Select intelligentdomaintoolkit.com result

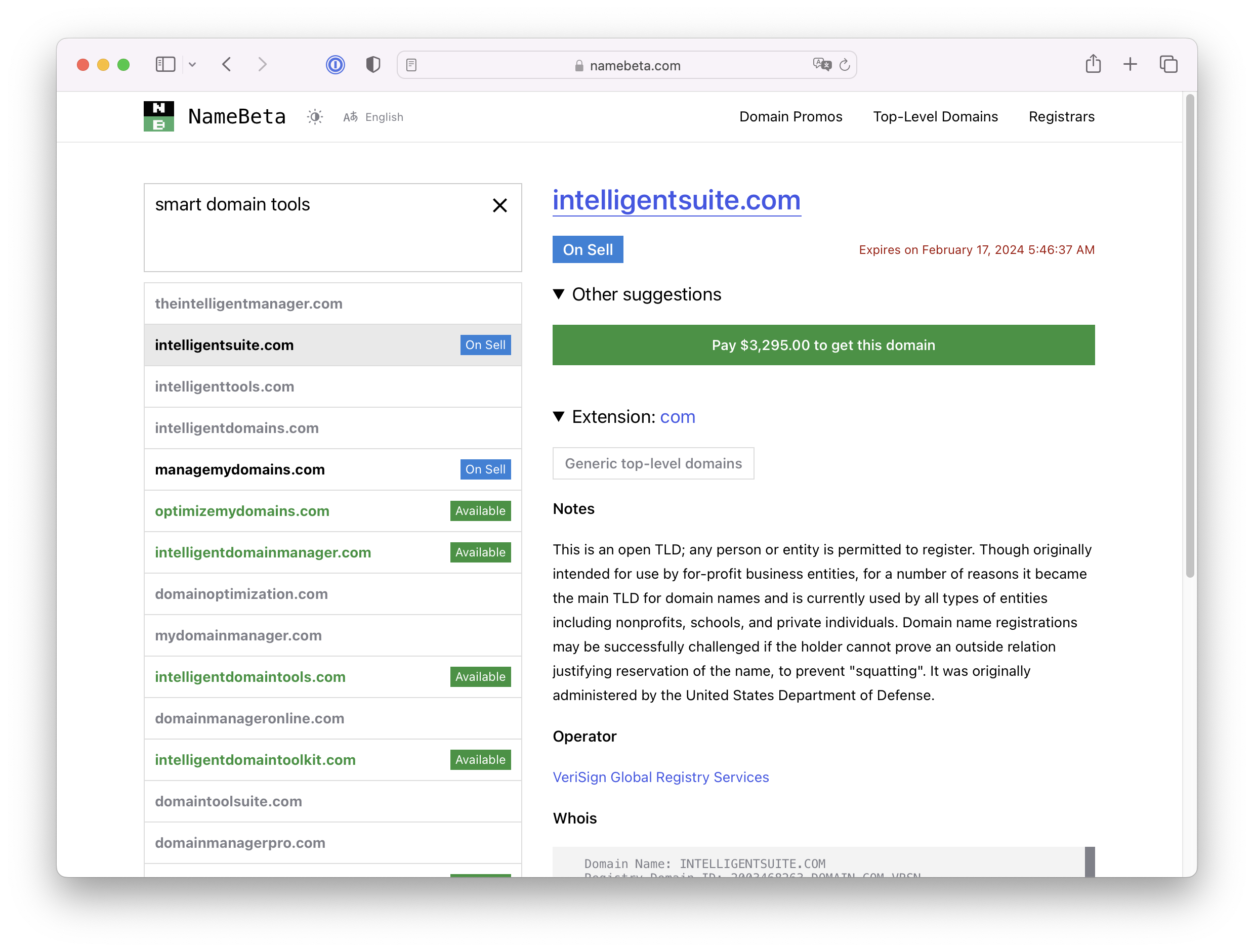coord(333,759)
